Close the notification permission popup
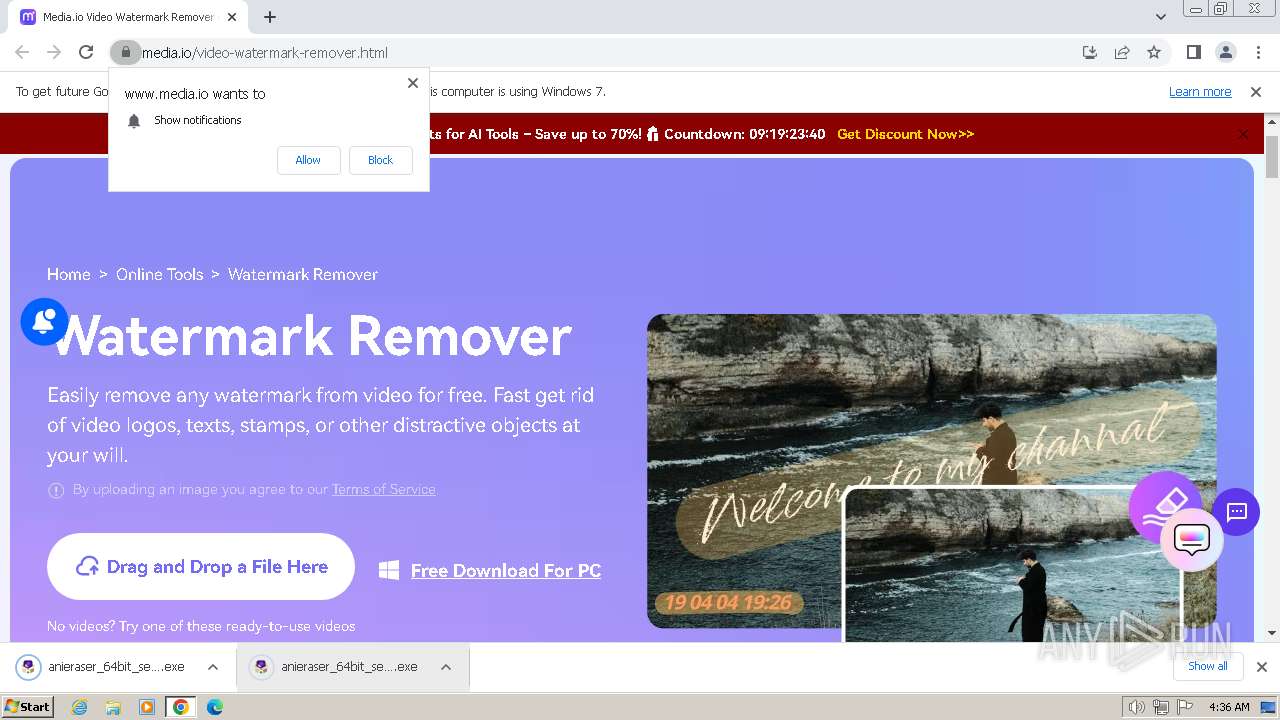1280x720 pixels. (x=413, y=83)
